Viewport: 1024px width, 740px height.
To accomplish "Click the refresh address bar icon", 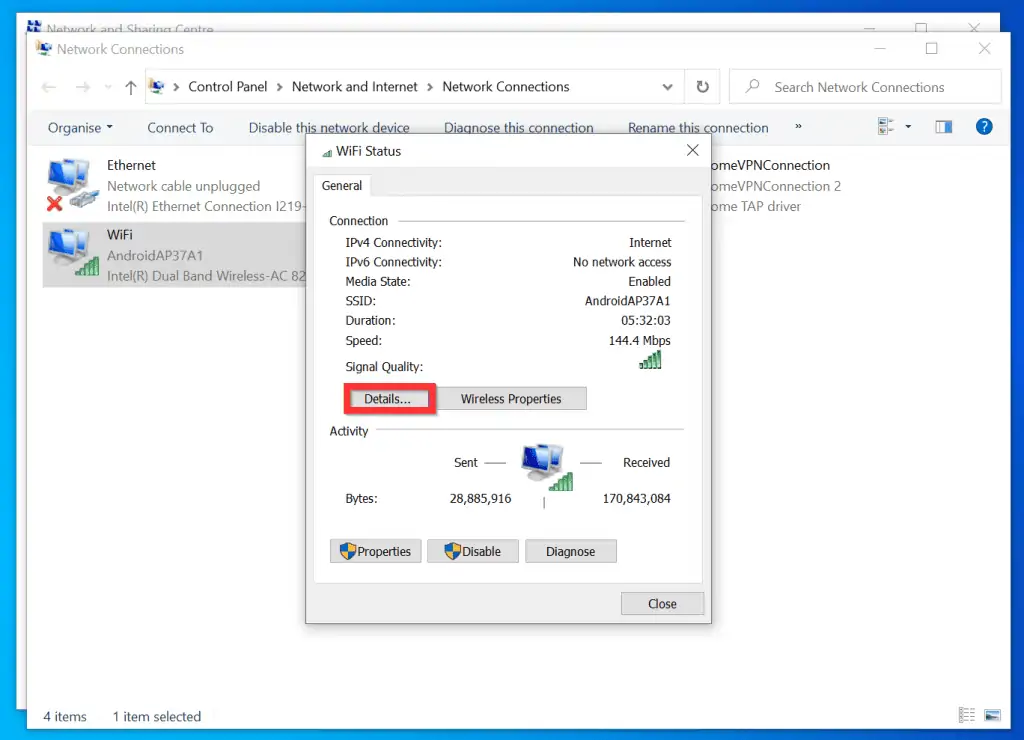I will pos(702,87).
